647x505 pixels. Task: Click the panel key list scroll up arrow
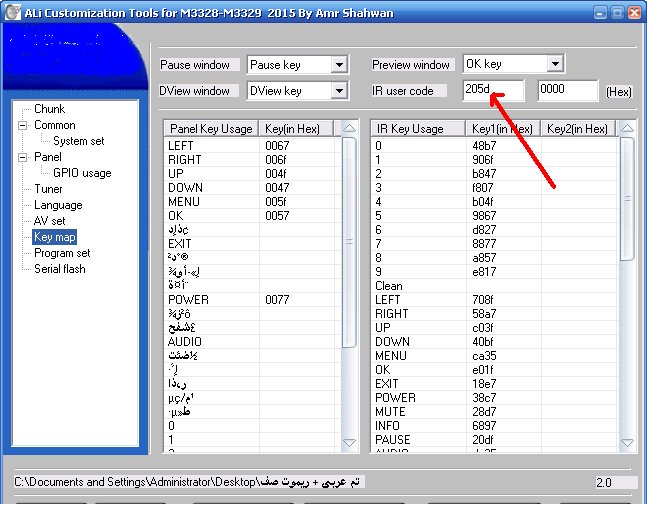pyautogui.click(x=349, y=128)
